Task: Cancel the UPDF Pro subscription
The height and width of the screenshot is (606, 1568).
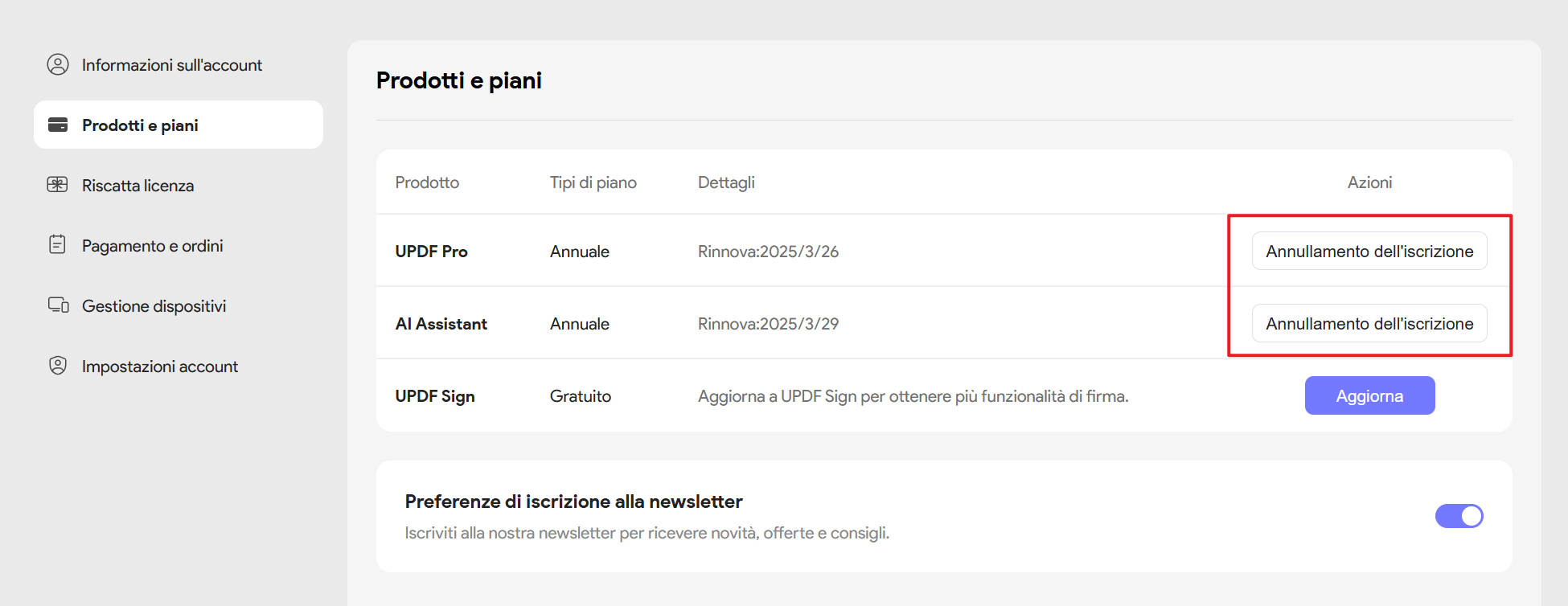Action: [x=1369, y=252]
